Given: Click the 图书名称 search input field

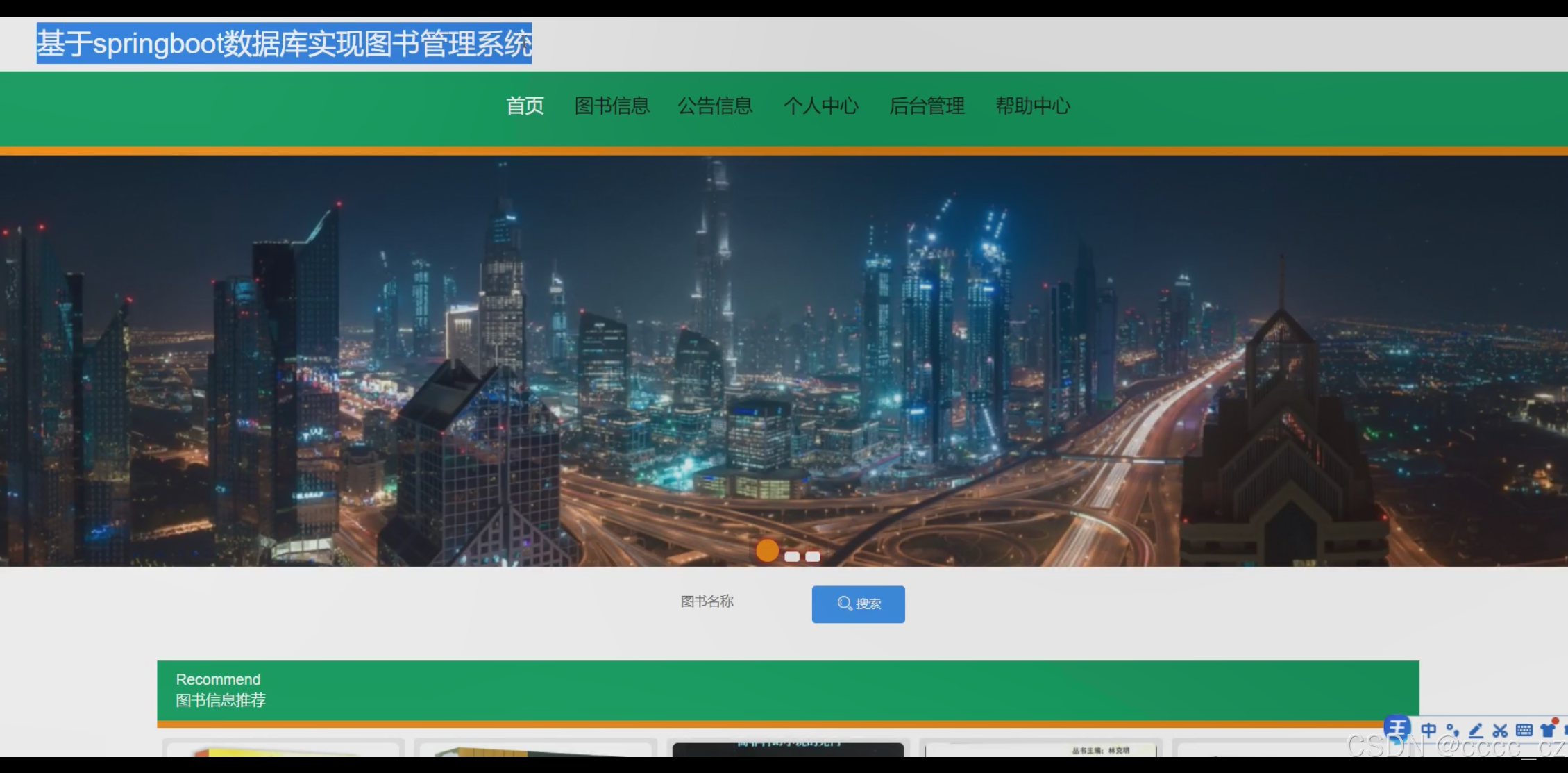Looking at the screenshot, I should [x=736, y=601].
